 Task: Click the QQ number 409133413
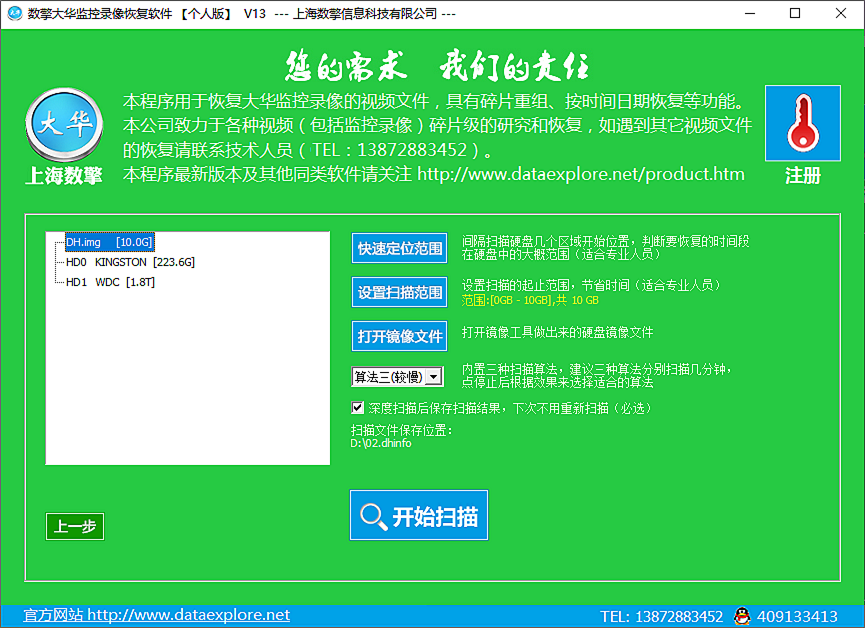point(797,616)
